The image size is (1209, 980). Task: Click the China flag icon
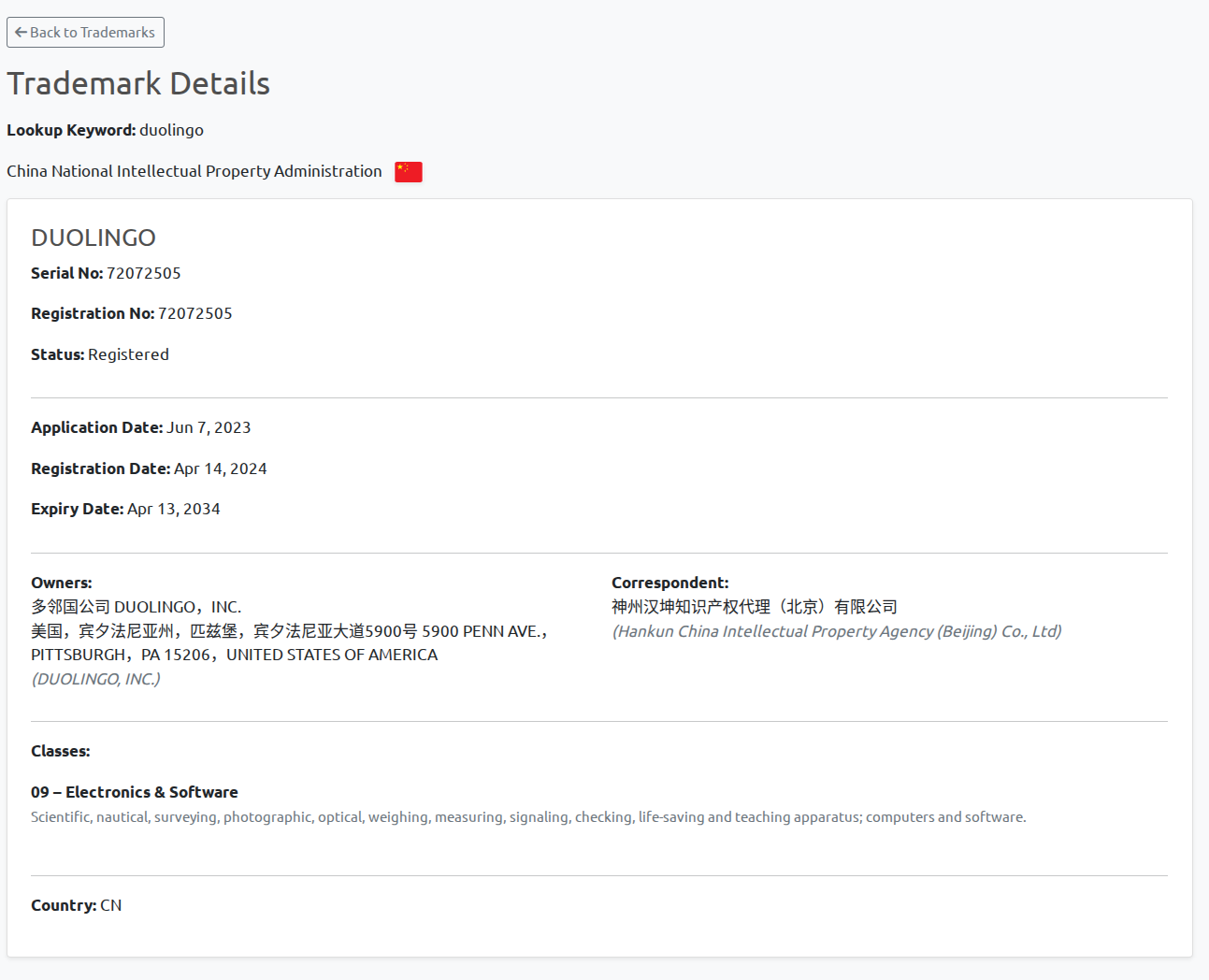pyautogui.click(x=408, y=172)
